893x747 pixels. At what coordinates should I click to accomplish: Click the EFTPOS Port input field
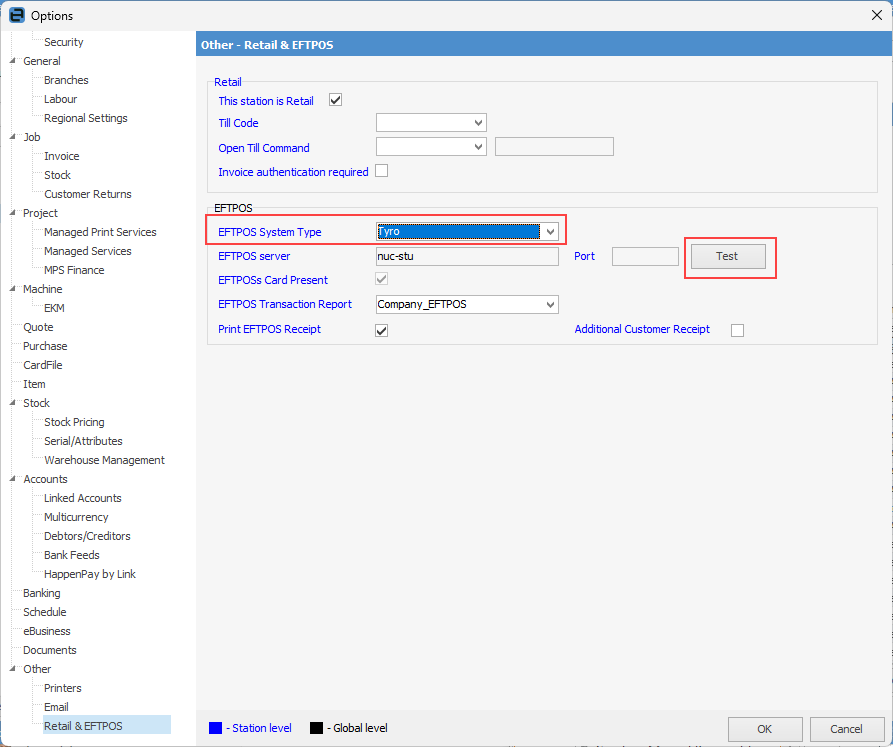point(645,256)
